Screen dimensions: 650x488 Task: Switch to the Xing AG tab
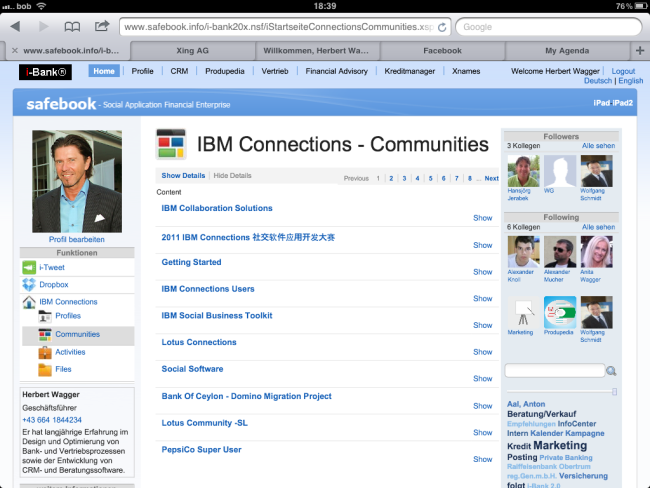click(x=193, y=51)
